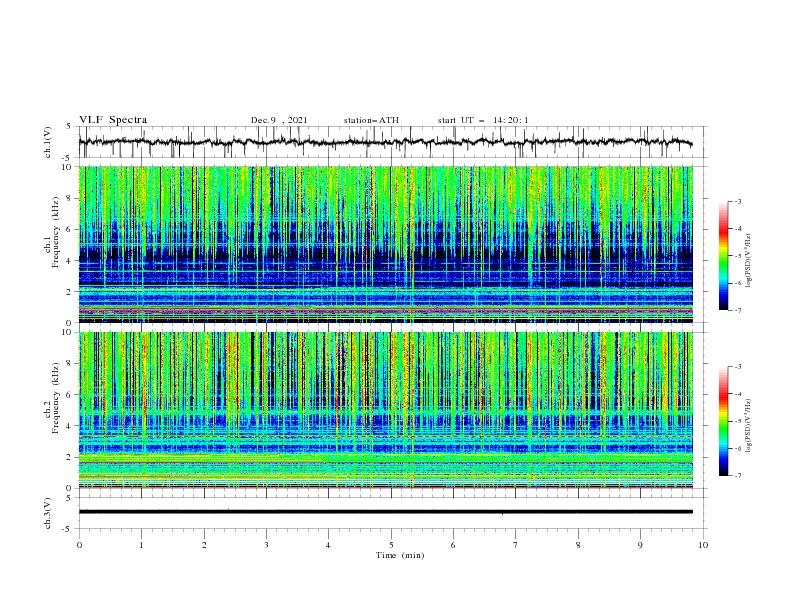Screen dimensions: 792x612
Task: Select the ch.2 "Frequency (kHz)" axis label
Action: pyautogui.click(x=56, y=398)
